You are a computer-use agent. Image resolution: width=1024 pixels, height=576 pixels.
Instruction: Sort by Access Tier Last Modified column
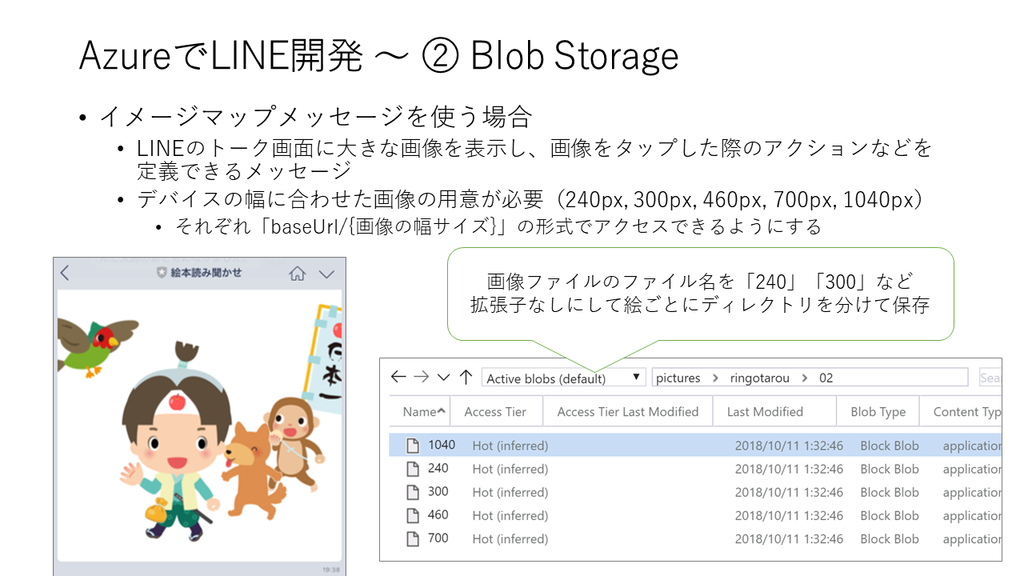(x=628, y=411)
